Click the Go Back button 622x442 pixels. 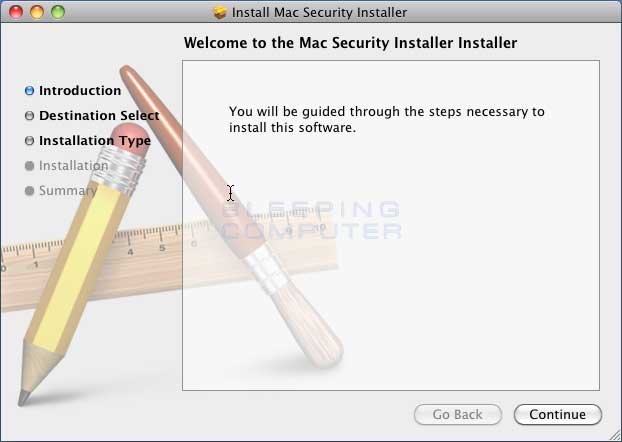458,414
